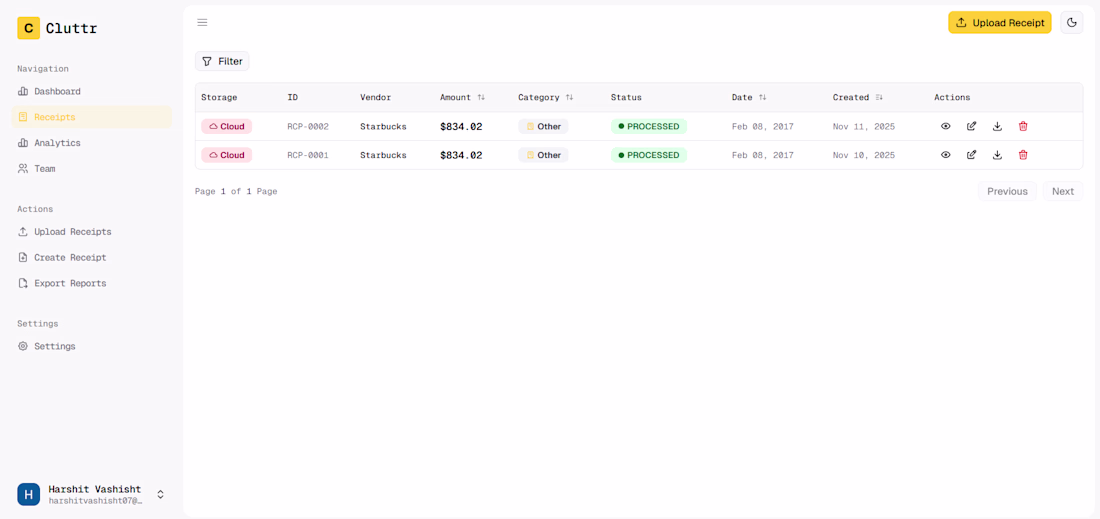
Task: Select Receipts in the navigation
Action: point(91,117)
